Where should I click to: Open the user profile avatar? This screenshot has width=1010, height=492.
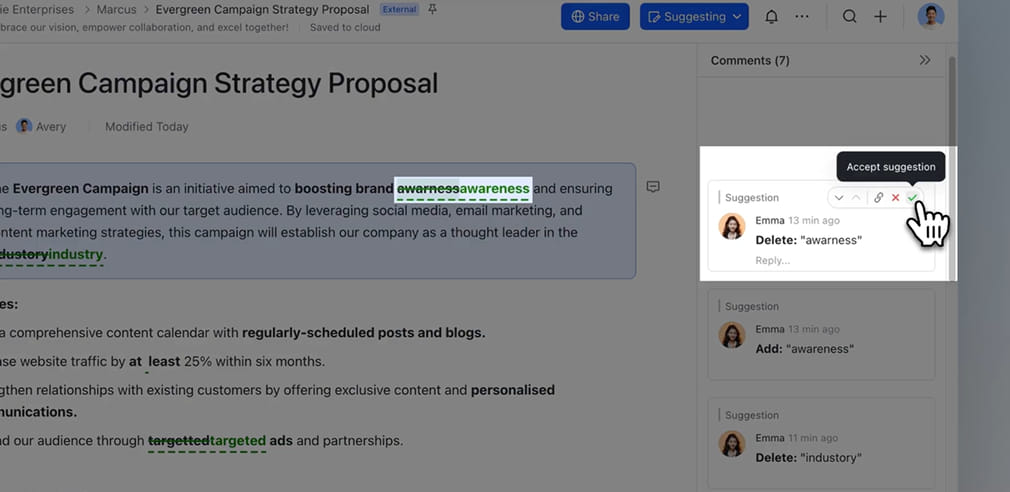tap(930, 17)
